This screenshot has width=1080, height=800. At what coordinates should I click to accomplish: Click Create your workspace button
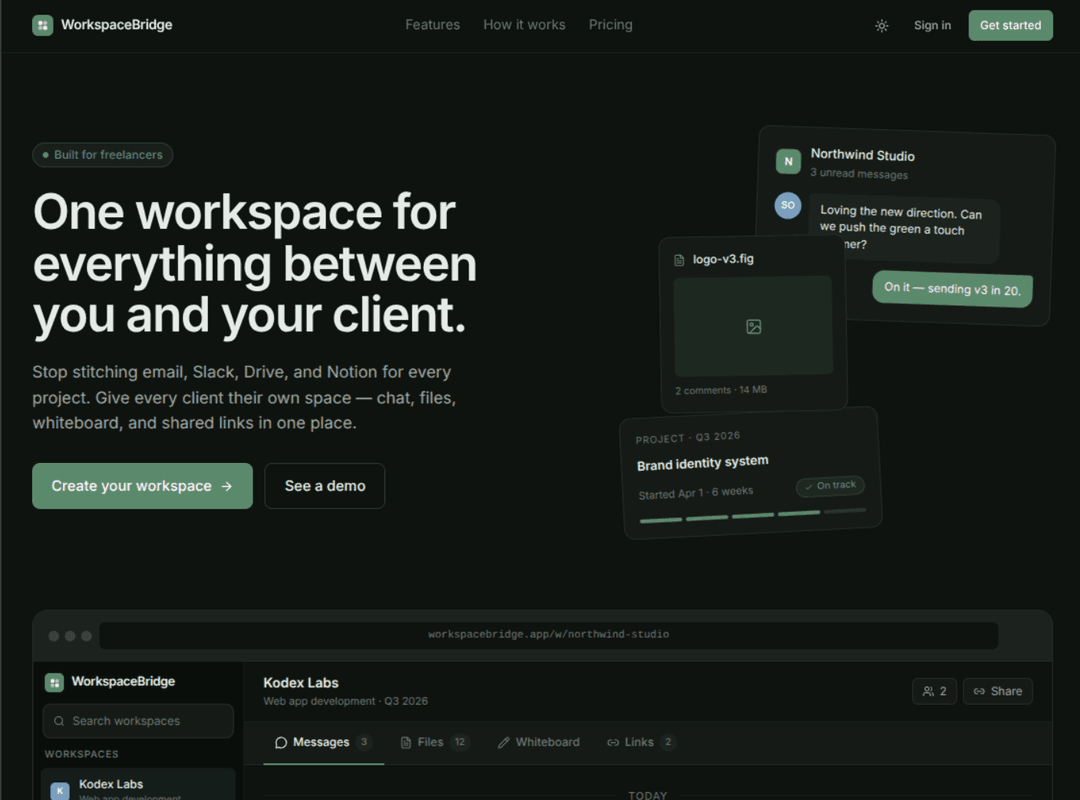(143, 486)
